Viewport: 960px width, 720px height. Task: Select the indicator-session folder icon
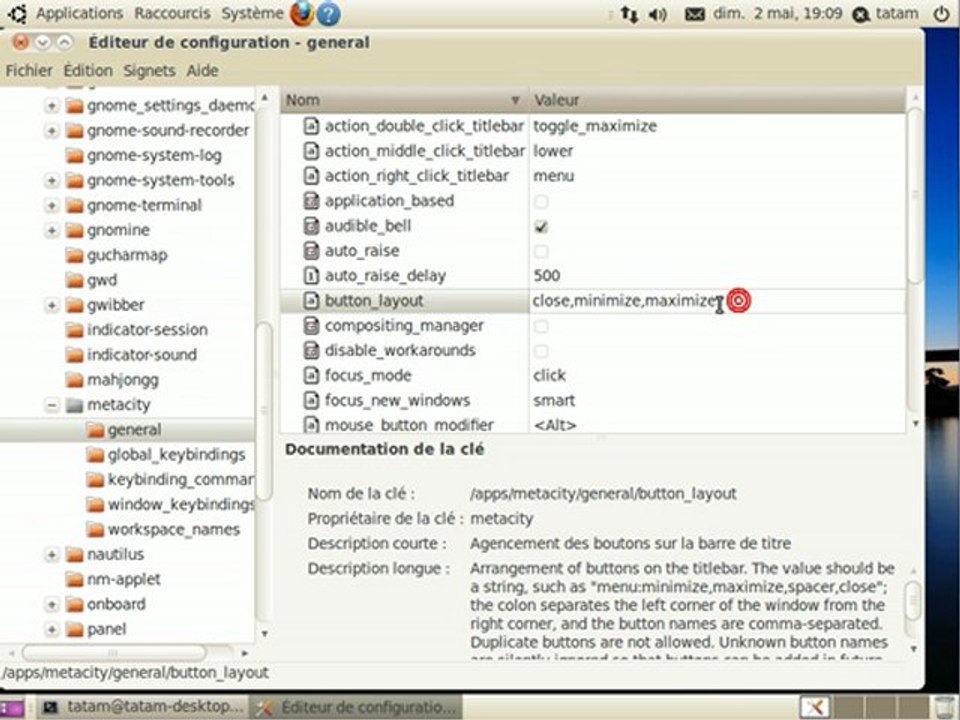[x=74, y=330]
